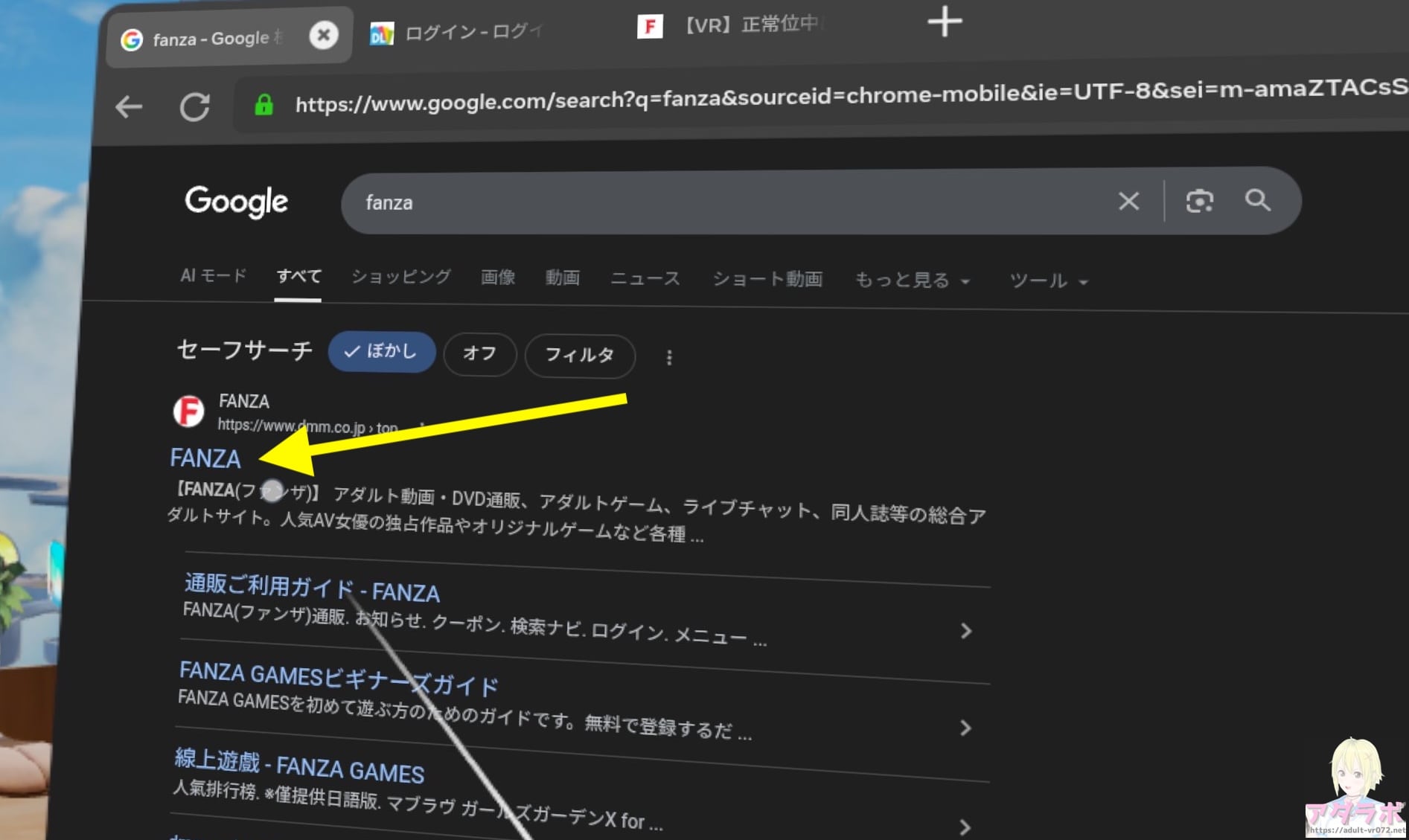Open the 動画 tab
Screen dimensions: 1409x840
[x=562, y=278]
